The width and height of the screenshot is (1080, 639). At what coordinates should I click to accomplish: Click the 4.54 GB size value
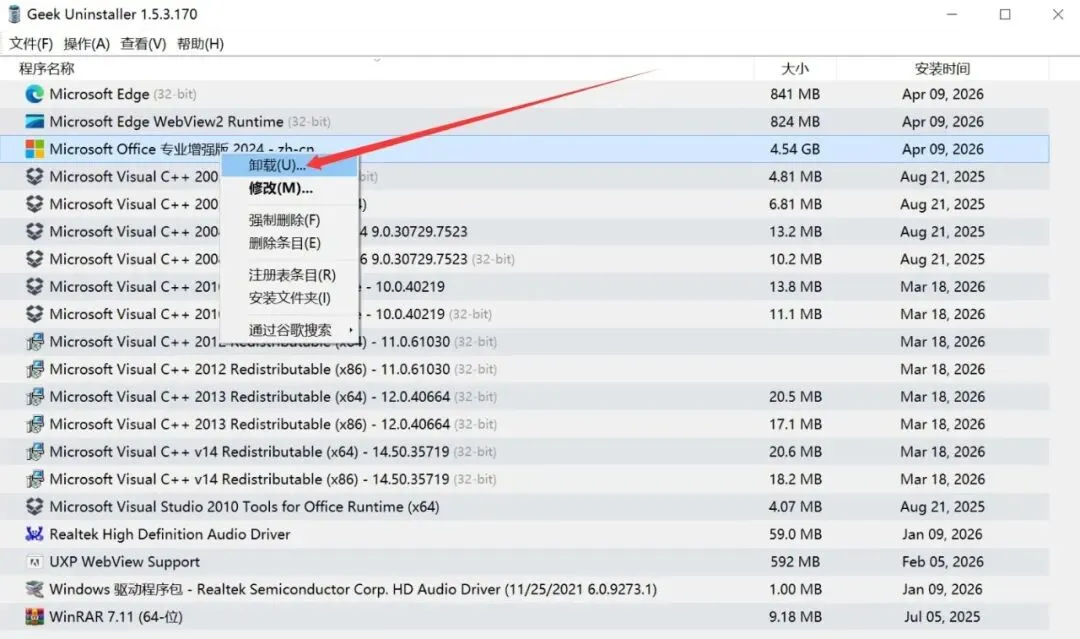pos(795,149)
